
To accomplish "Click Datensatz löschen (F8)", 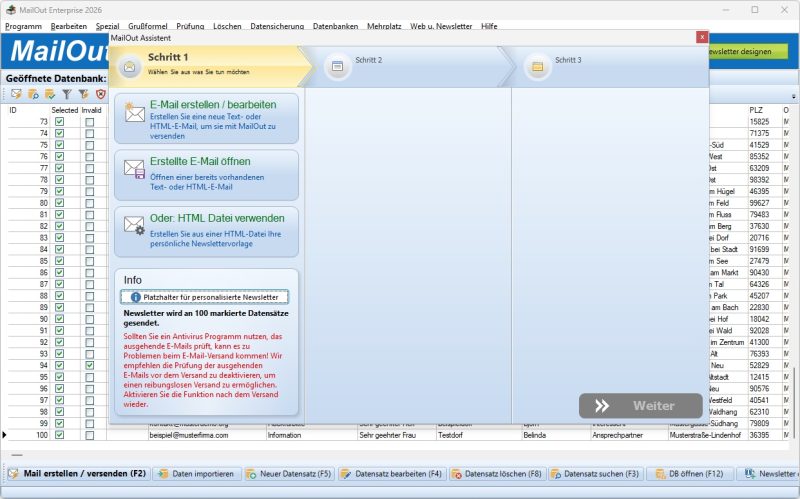I will 497,473.
